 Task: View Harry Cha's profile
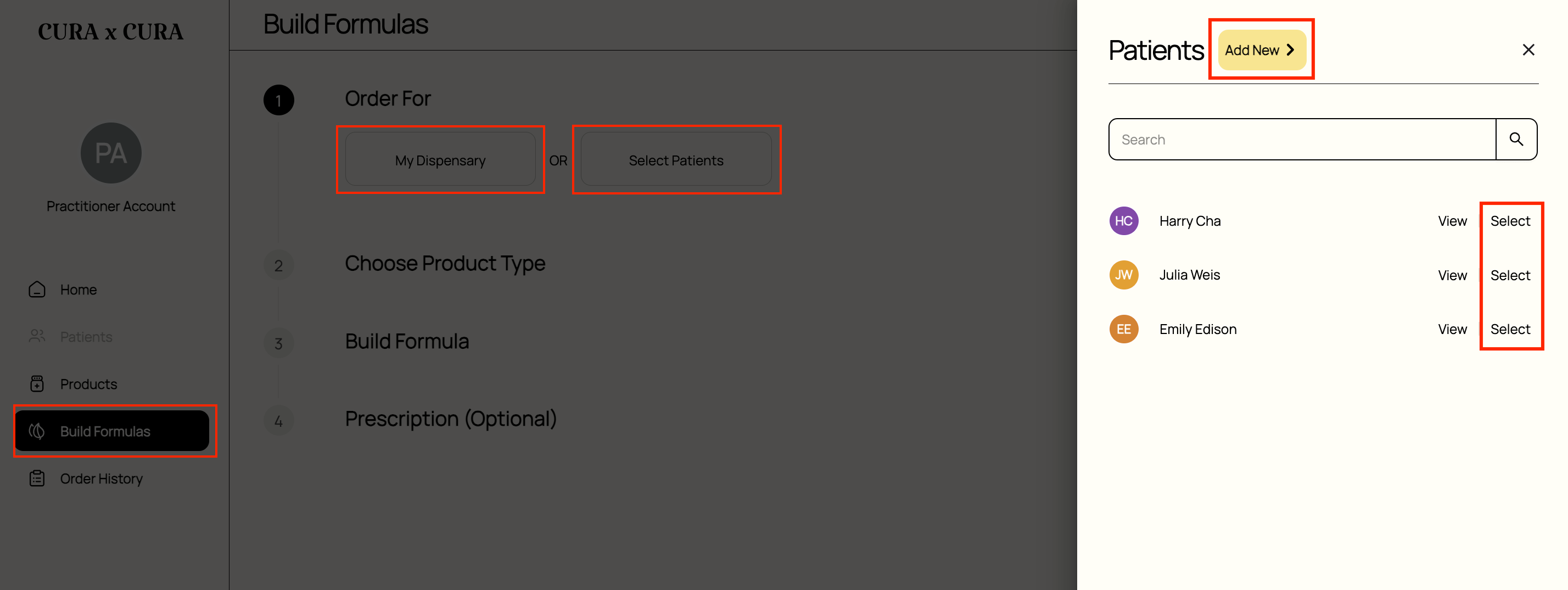[1452, 221]
